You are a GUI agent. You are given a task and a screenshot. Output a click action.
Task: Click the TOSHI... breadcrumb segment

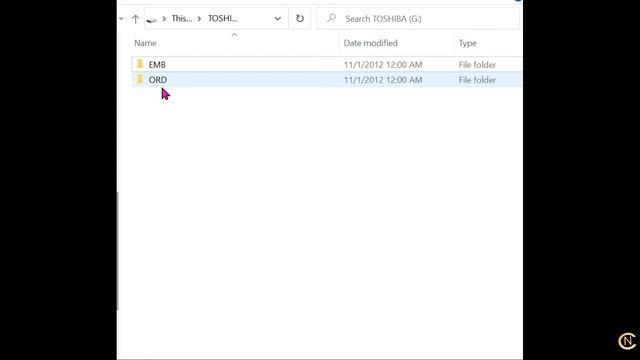pos(222,18)
